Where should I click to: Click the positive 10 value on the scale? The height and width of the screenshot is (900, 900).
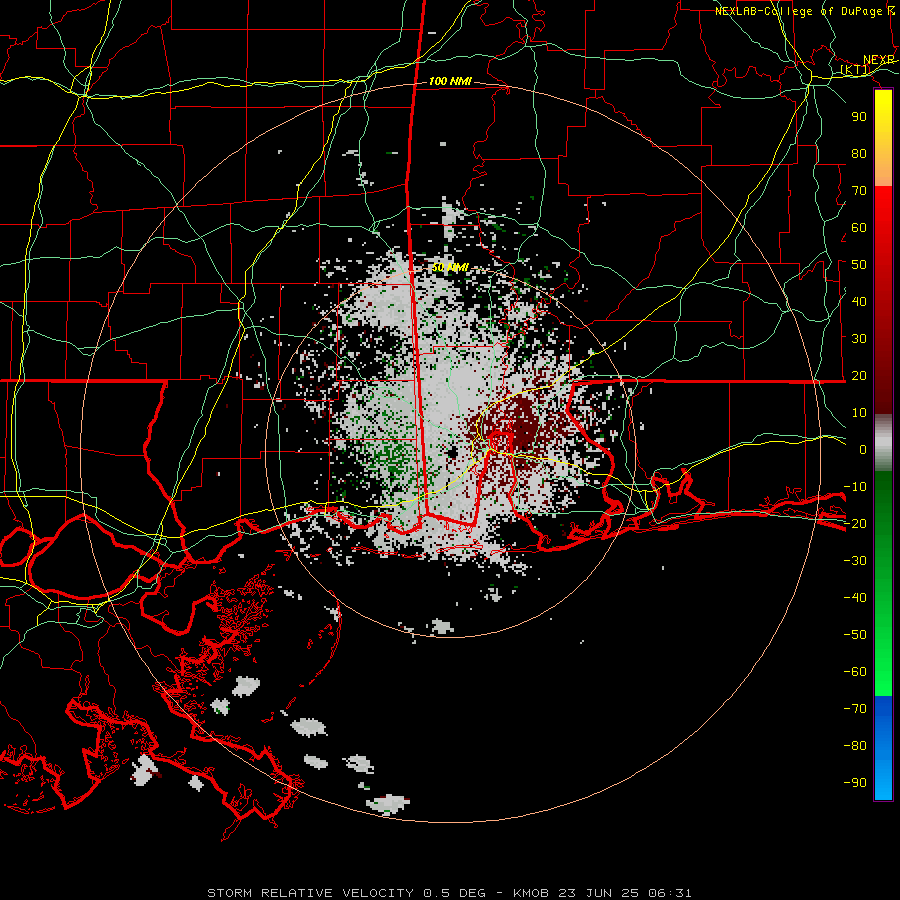tap(859, 413)
